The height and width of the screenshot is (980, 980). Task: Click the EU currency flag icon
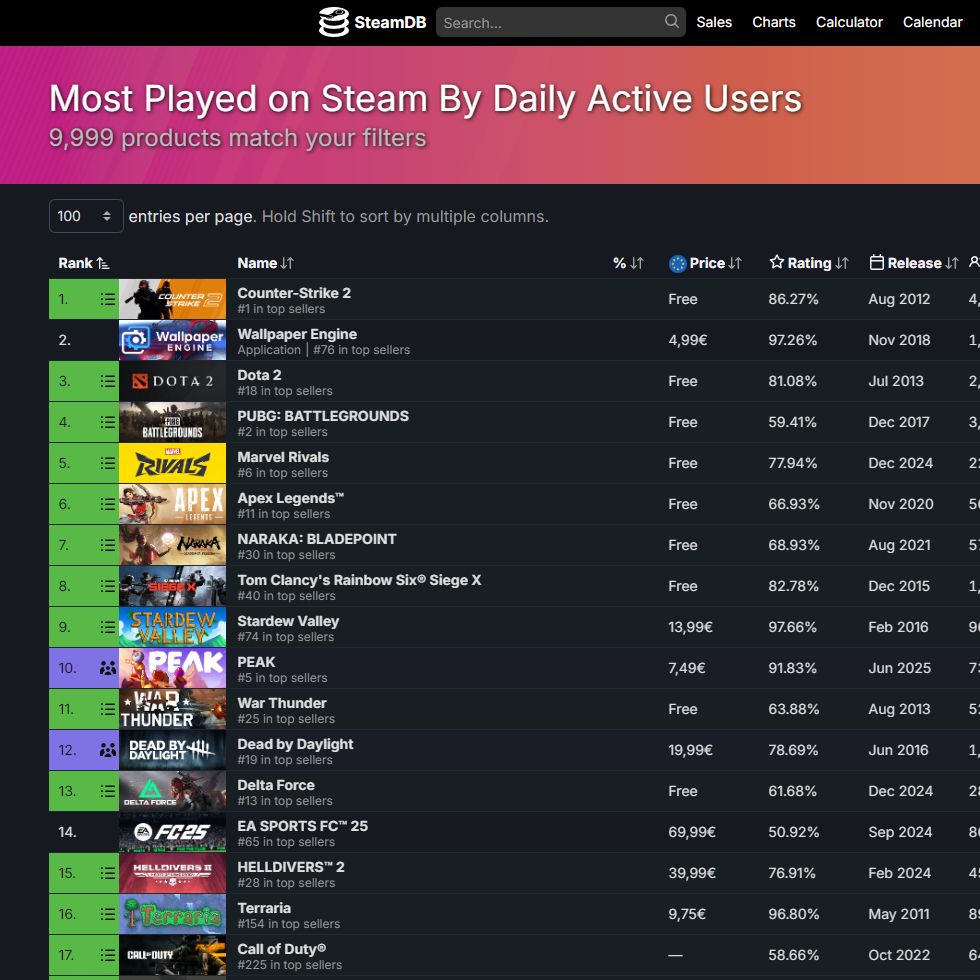coord(678,264)
